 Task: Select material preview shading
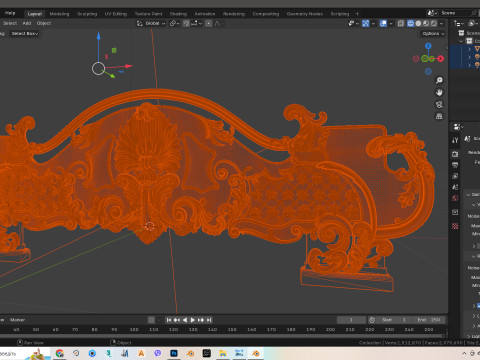pos(426,23)
